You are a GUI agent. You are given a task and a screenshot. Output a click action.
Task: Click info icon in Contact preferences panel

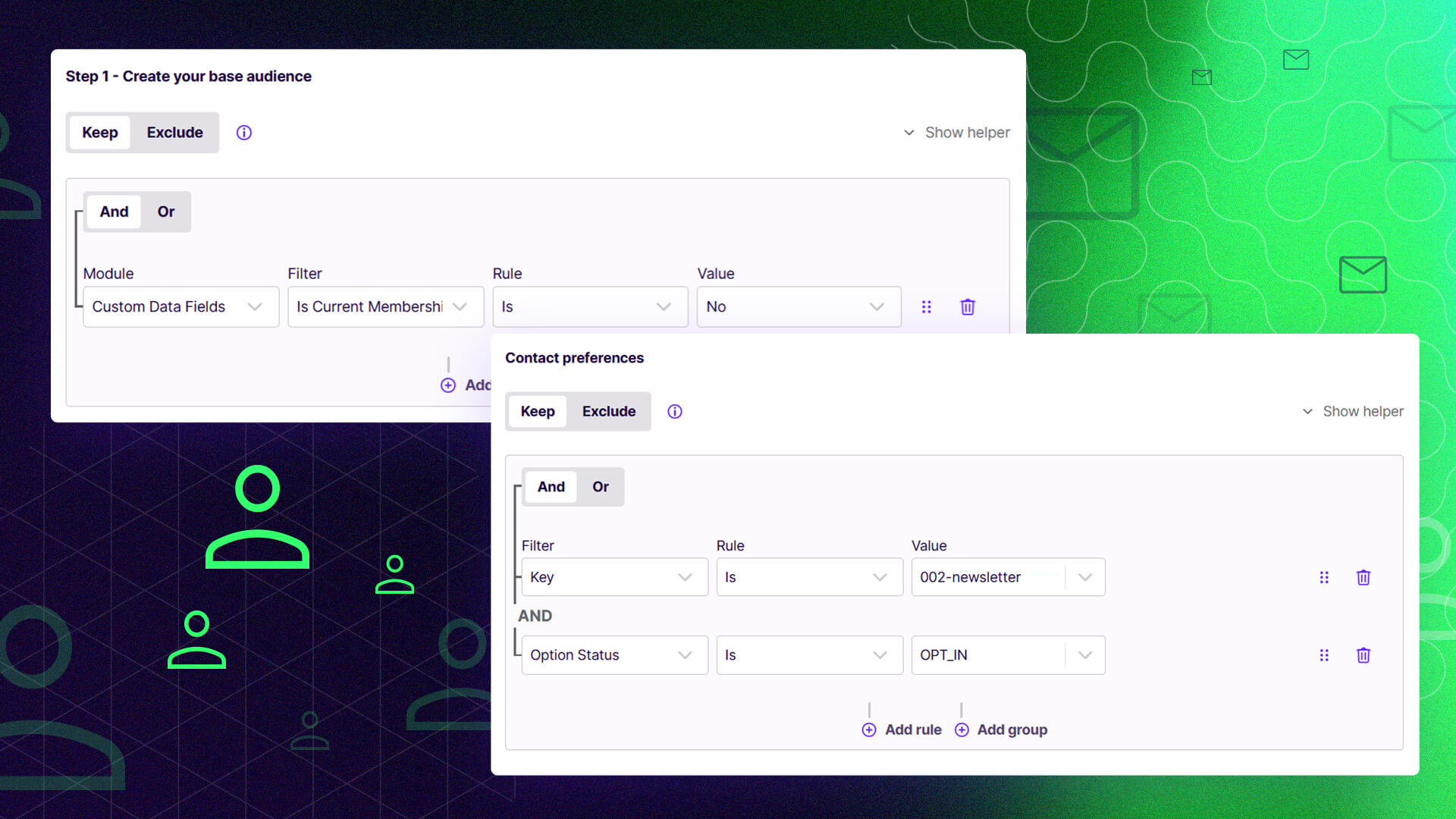click(x=674, y=411)
